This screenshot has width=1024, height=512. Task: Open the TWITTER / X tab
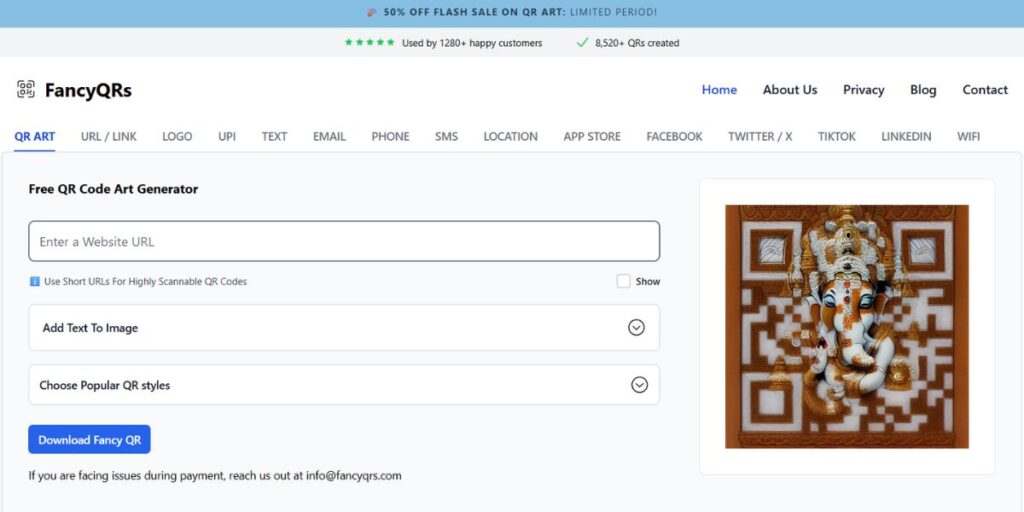pos(760,136)
